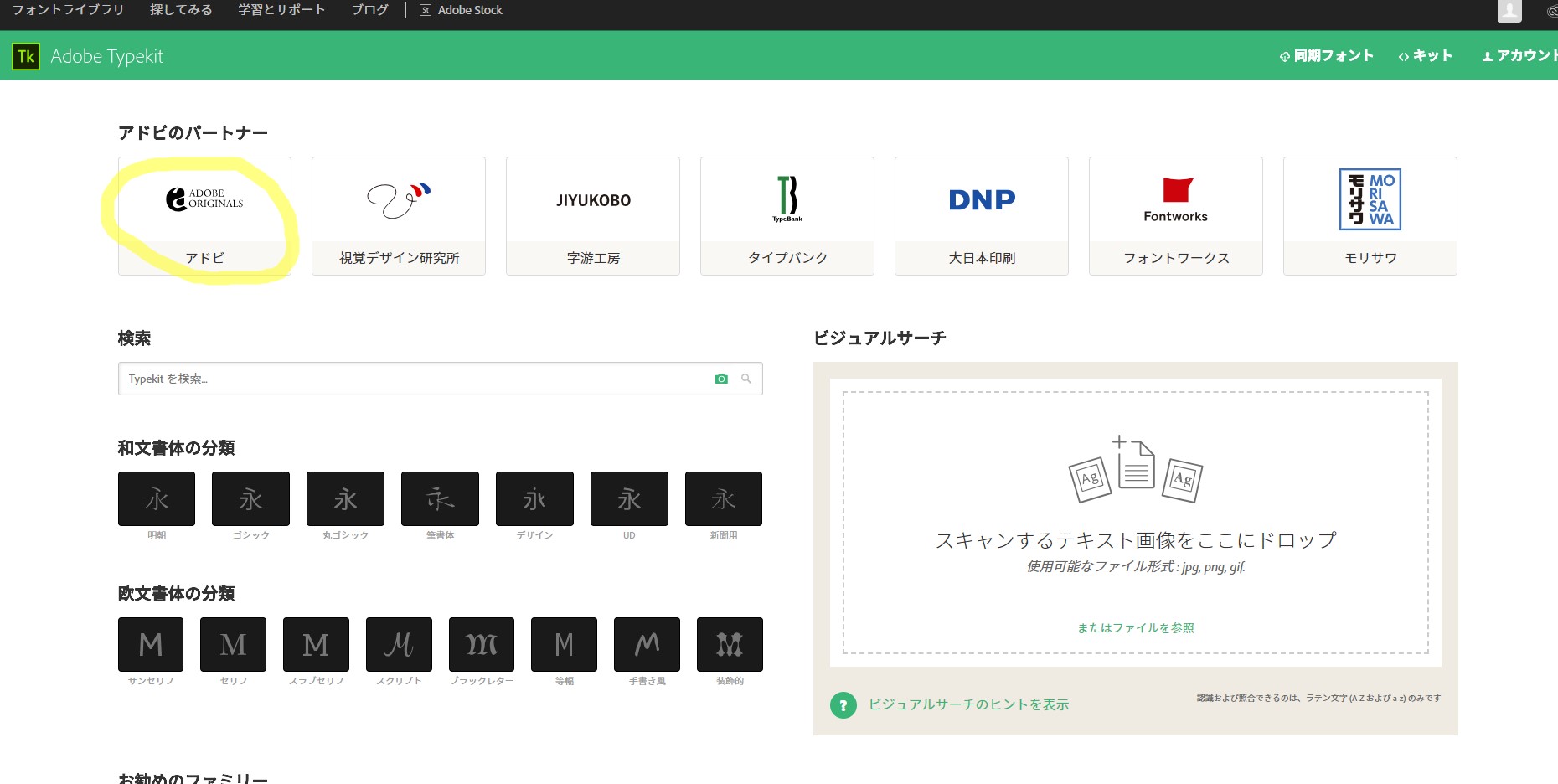The height and width of the screenshot is (784, 1558).
Task: Choose the 手書き風 classification tile
Action: point(647,644)
